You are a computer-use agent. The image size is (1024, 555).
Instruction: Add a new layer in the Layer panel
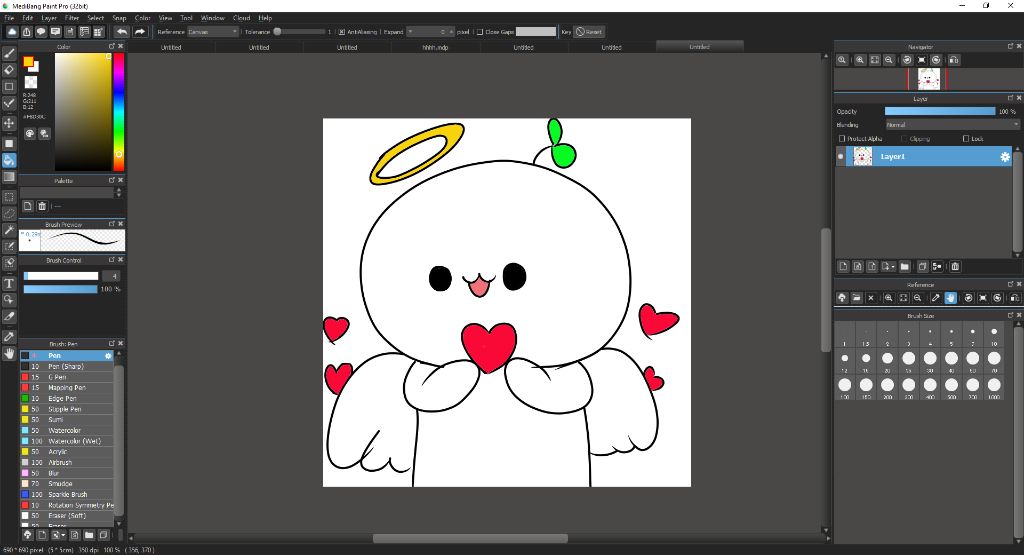[843, 266]
